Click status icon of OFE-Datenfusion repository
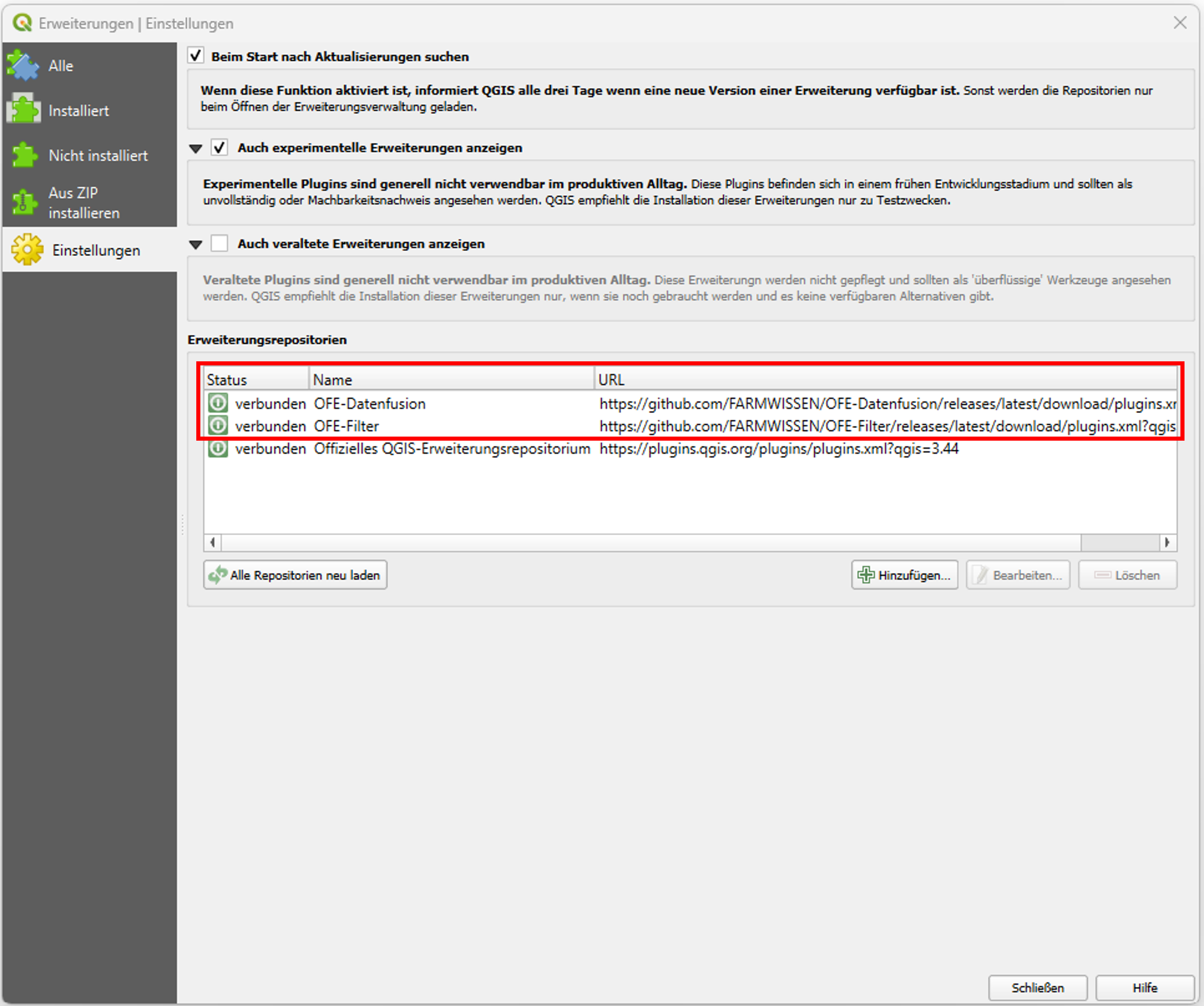 point(218,403)
